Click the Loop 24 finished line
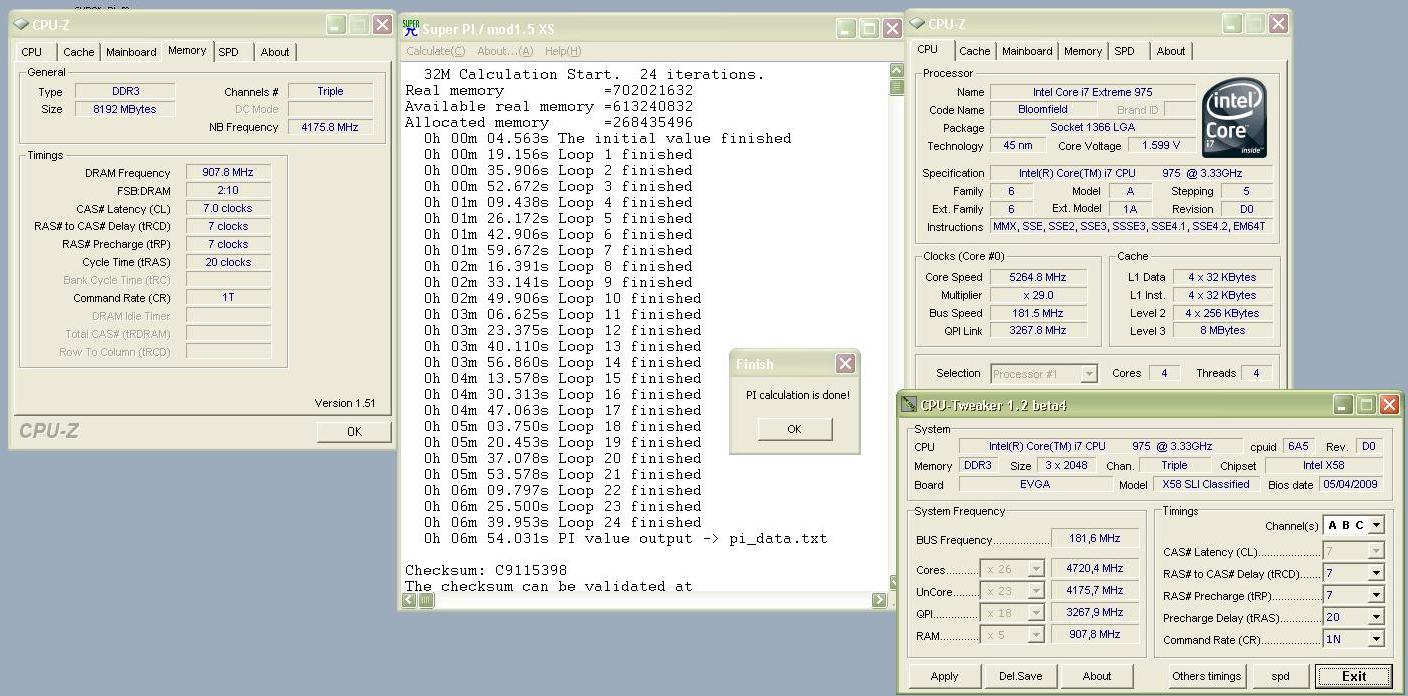 (x=563, y=522)
